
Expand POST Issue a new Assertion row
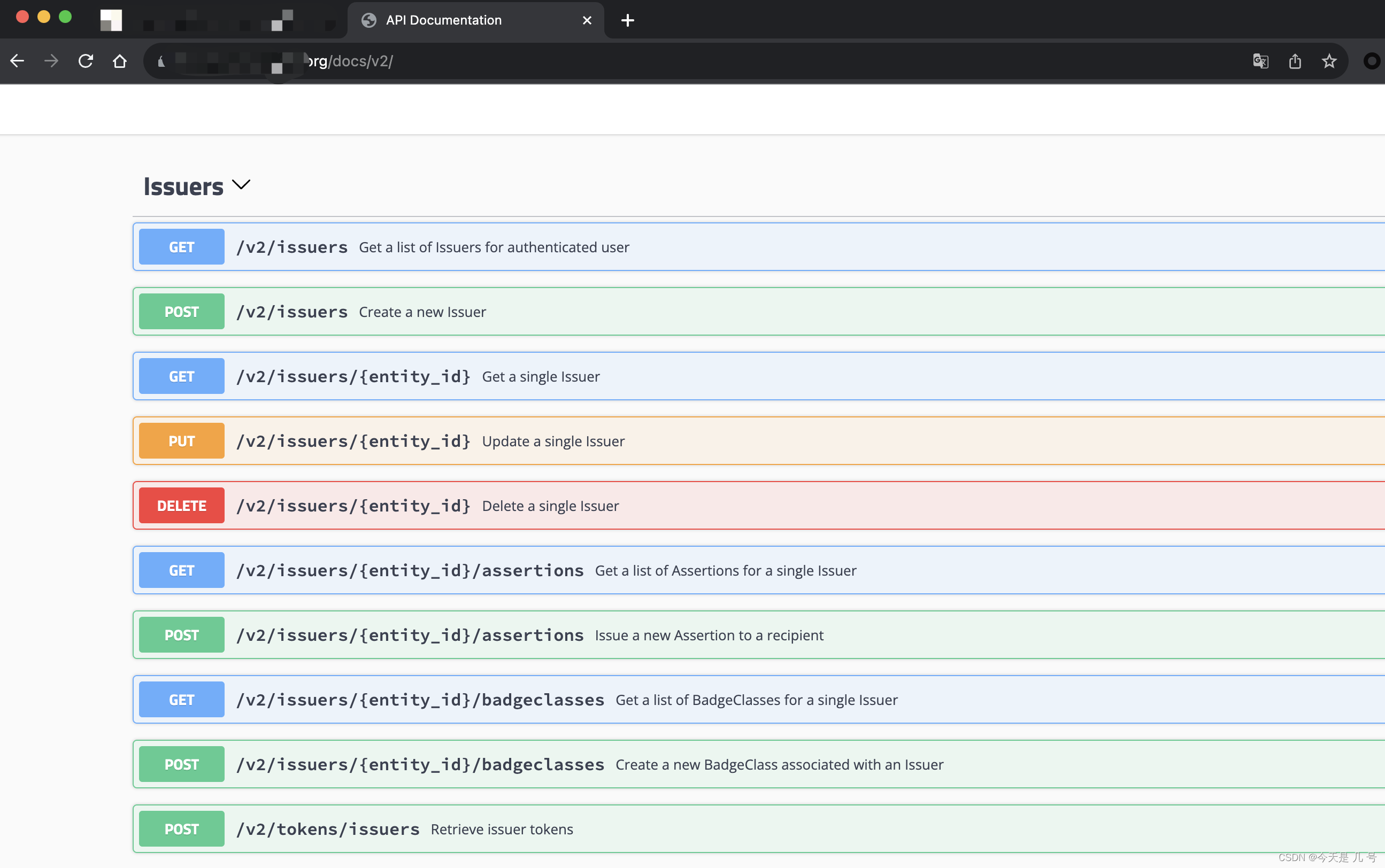pyautogui.click(x=758, y=635)
